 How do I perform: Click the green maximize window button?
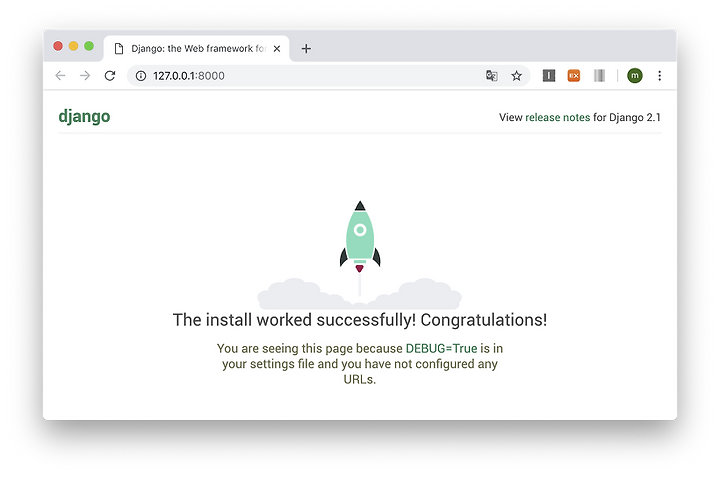89,46
